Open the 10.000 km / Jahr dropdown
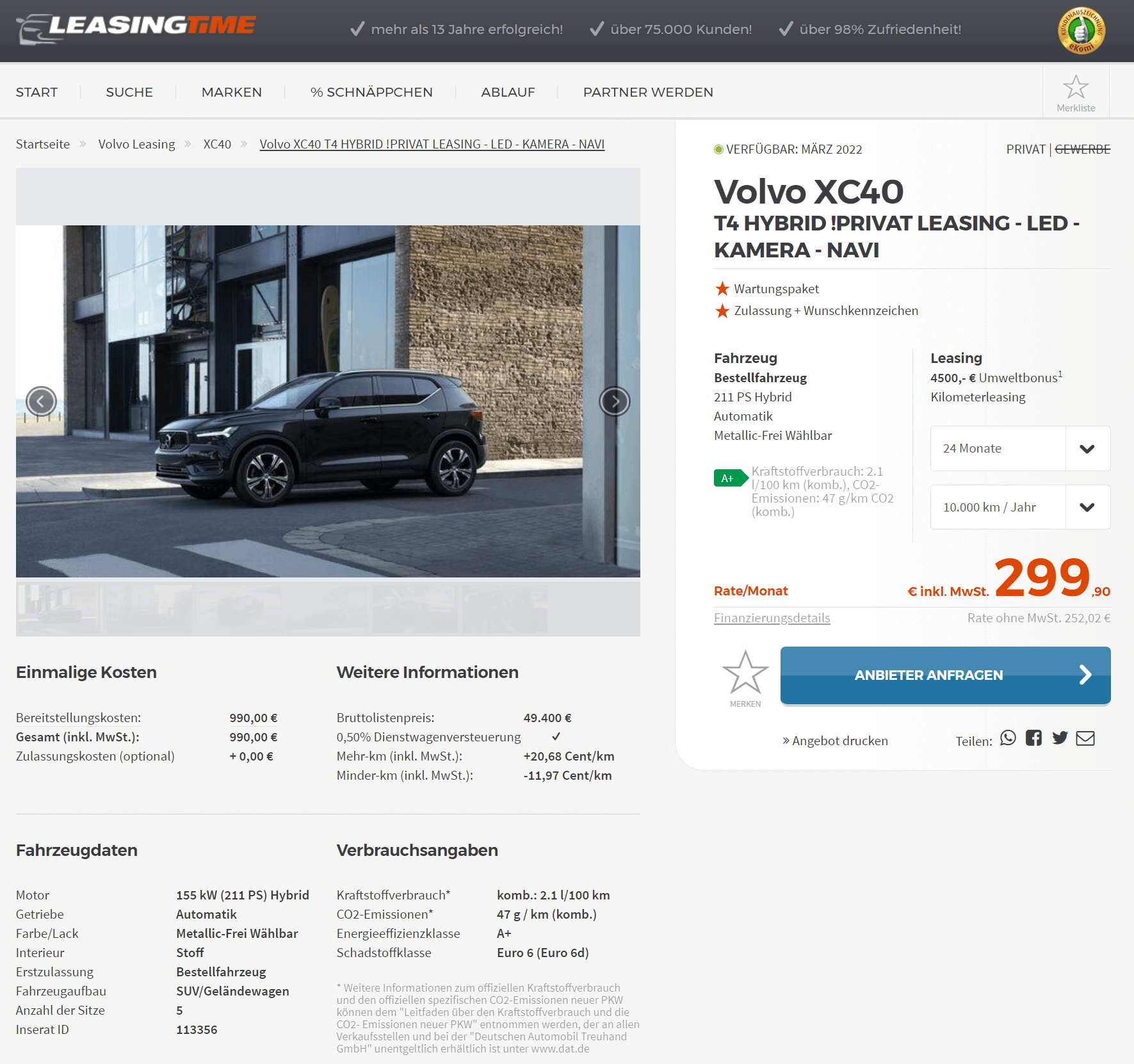Screen dimensions: 1134x1064 1020,507
